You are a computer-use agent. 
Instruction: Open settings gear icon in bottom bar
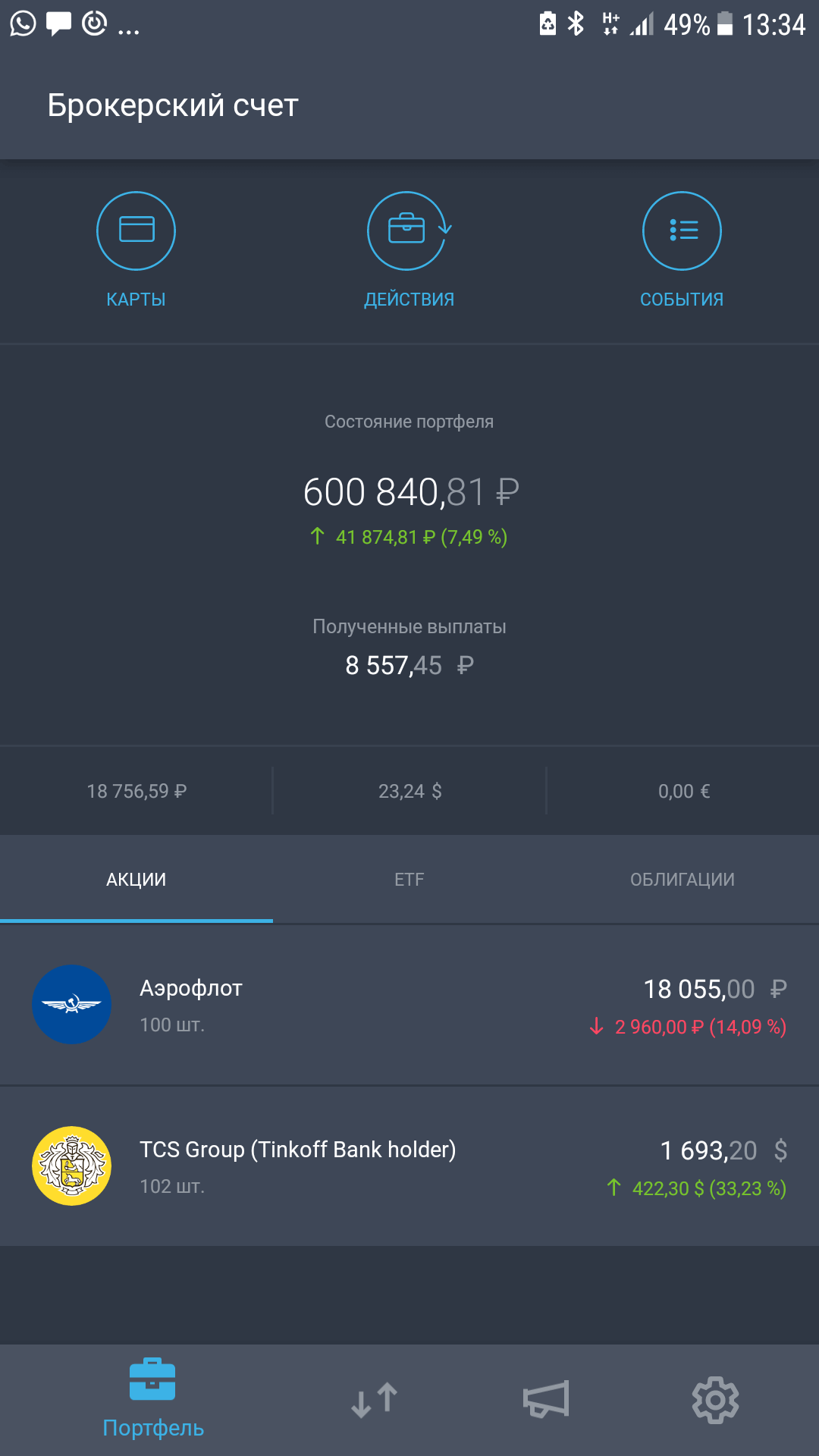[x=715, y=1400]
